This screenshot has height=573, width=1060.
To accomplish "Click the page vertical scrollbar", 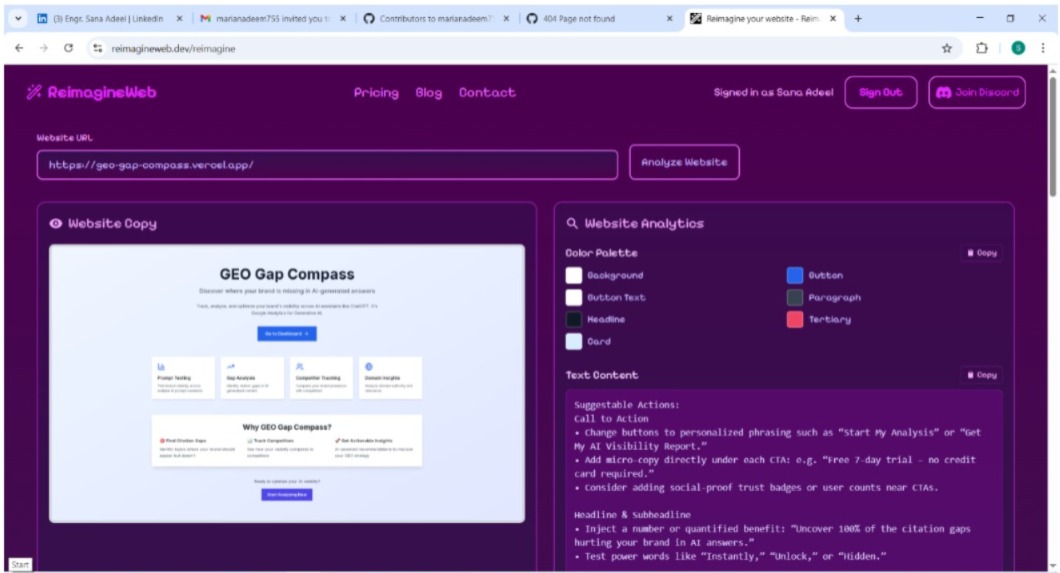I will pos(1053,135).
